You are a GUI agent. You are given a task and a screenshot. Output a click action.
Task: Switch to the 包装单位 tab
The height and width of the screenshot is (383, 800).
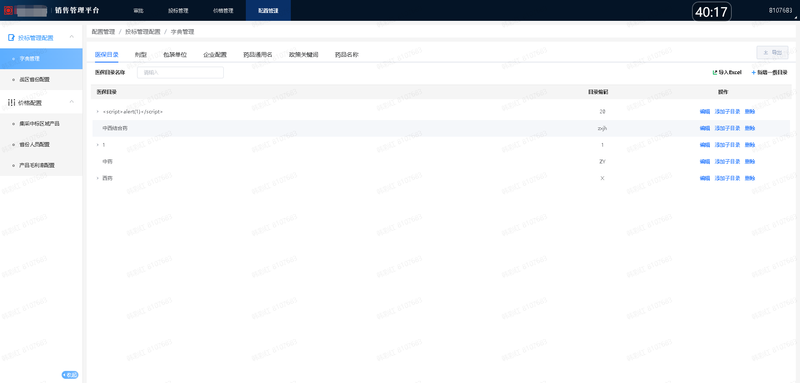pos(175,54)
